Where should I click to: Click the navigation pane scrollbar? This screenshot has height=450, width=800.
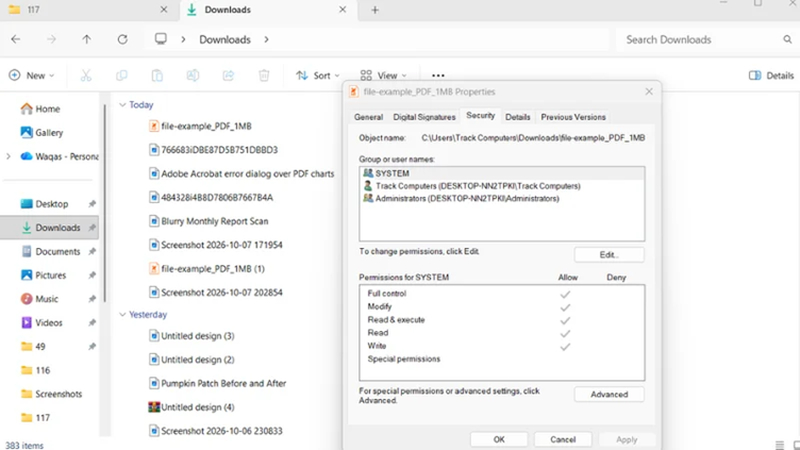coord(105,203)
